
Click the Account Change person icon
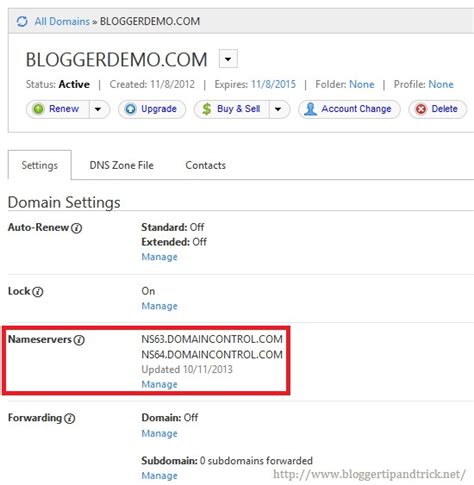click(x=310, y=109)
